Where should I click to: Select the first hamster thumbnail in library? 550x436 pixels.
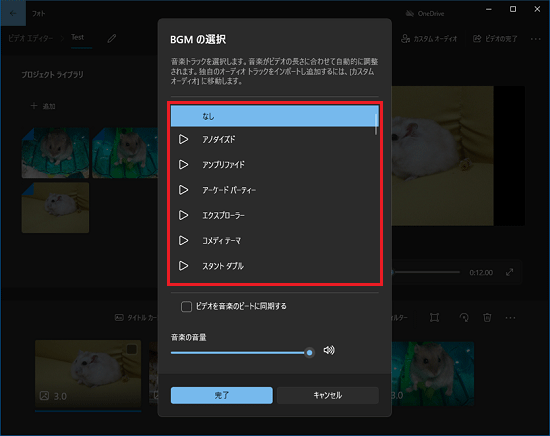pos(55,153)
